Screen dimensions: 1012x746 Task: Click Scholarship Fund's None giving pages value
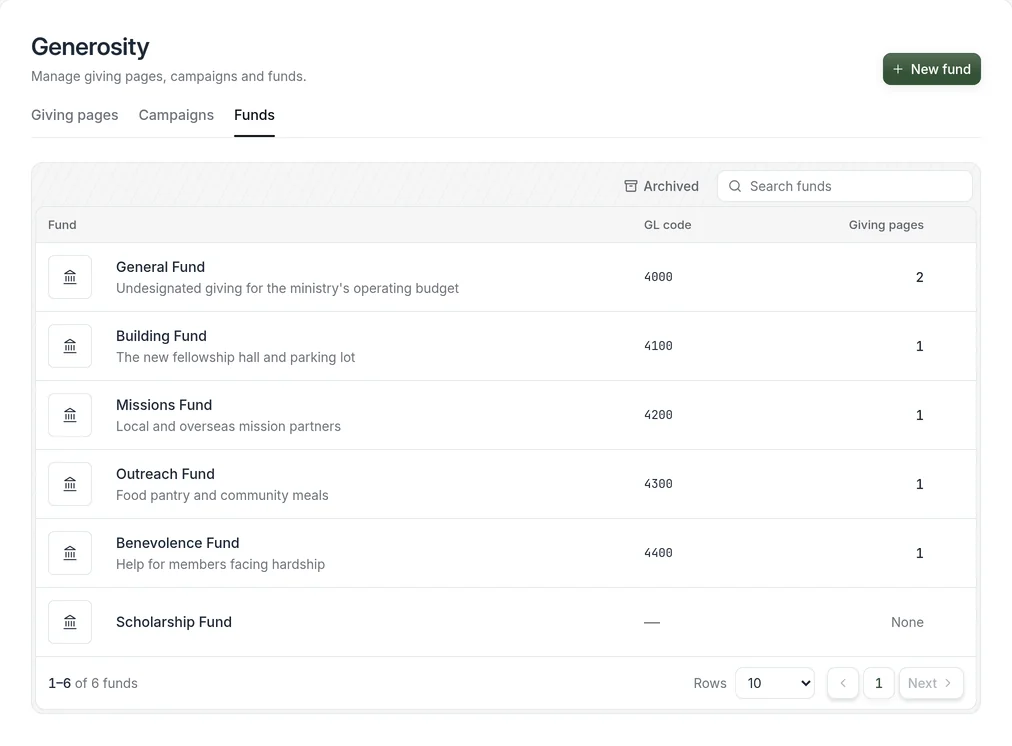(x=907, y=623)
